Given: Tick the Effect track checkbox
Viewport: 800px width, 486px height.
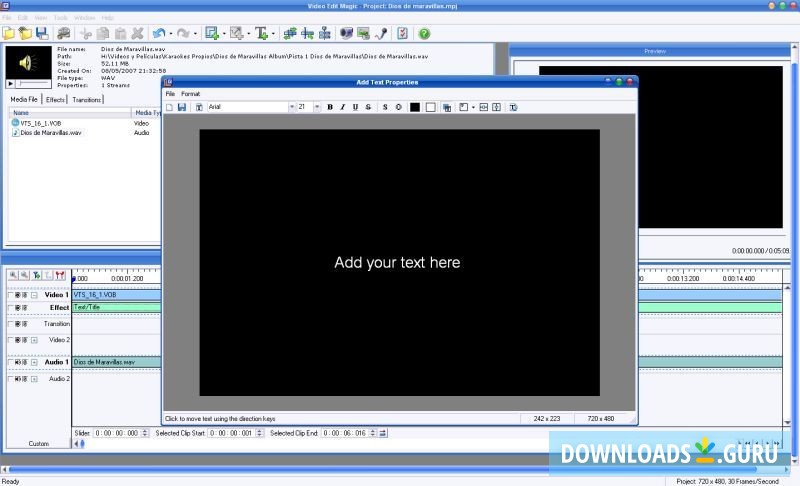Looking at the screenshot, I should coord(10,308).
